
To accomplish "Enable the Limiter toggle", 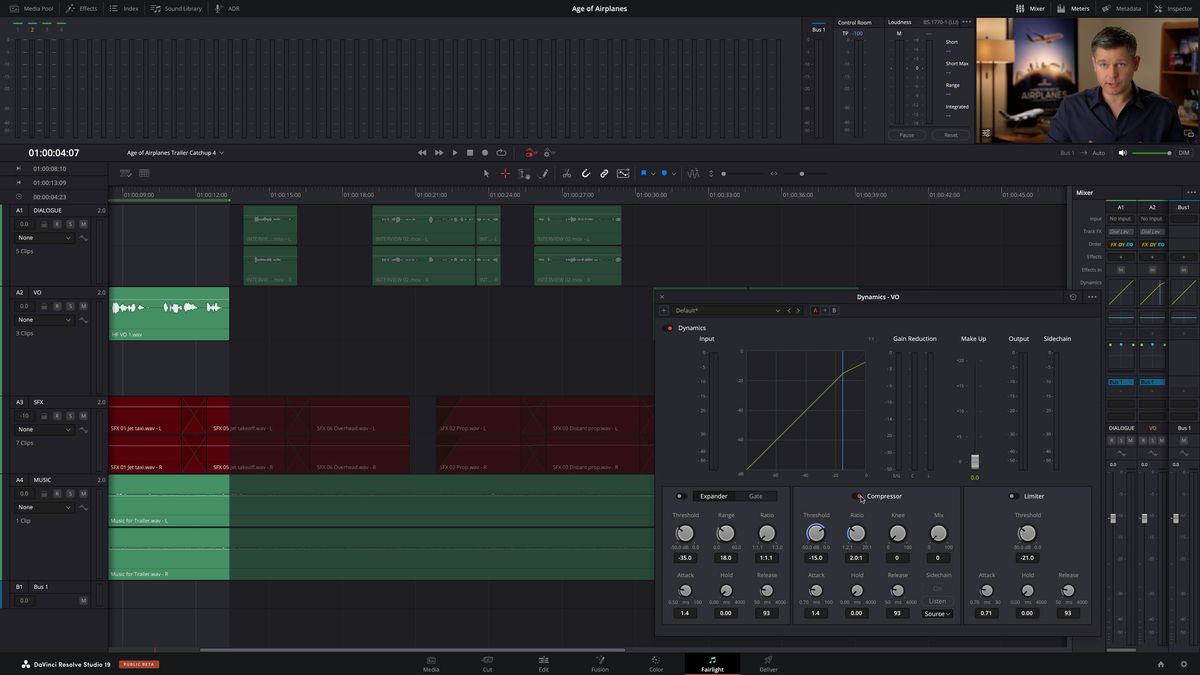I will pos(1012,496).
